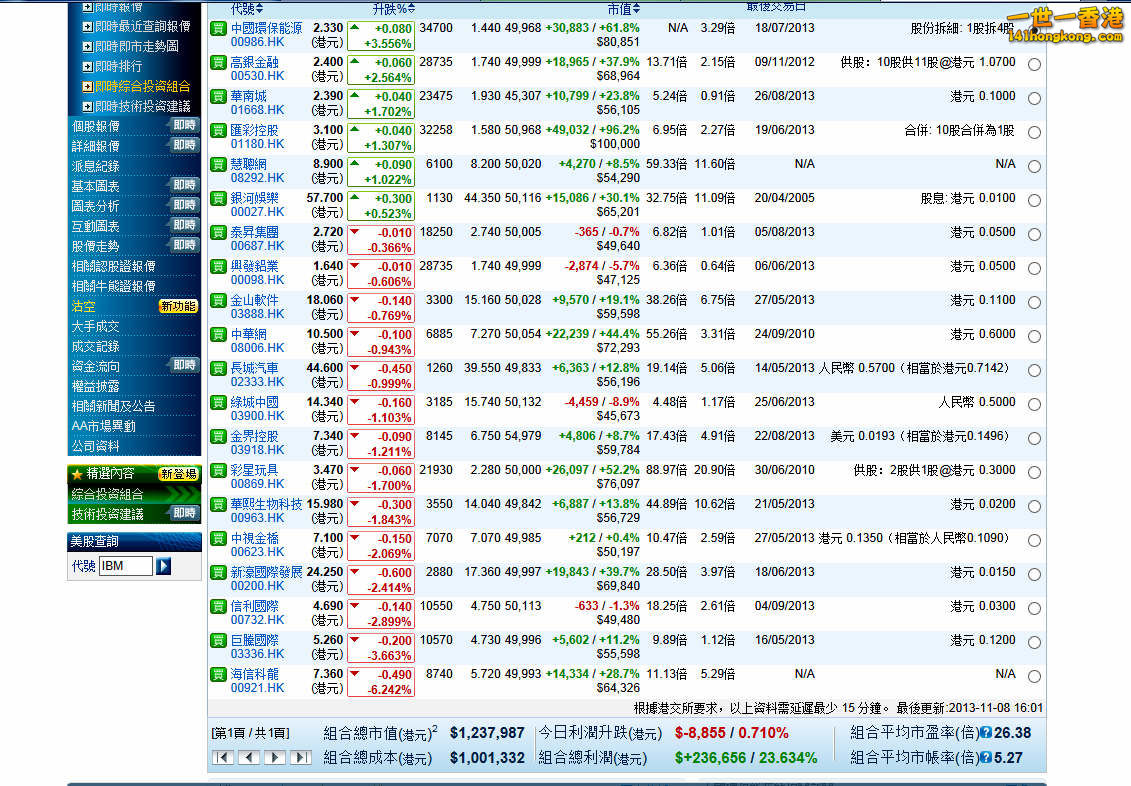This screenshot has height=786, width=1131.
Task: Click the buy icon for 綠城中國
Action: (x=219, y=402)
